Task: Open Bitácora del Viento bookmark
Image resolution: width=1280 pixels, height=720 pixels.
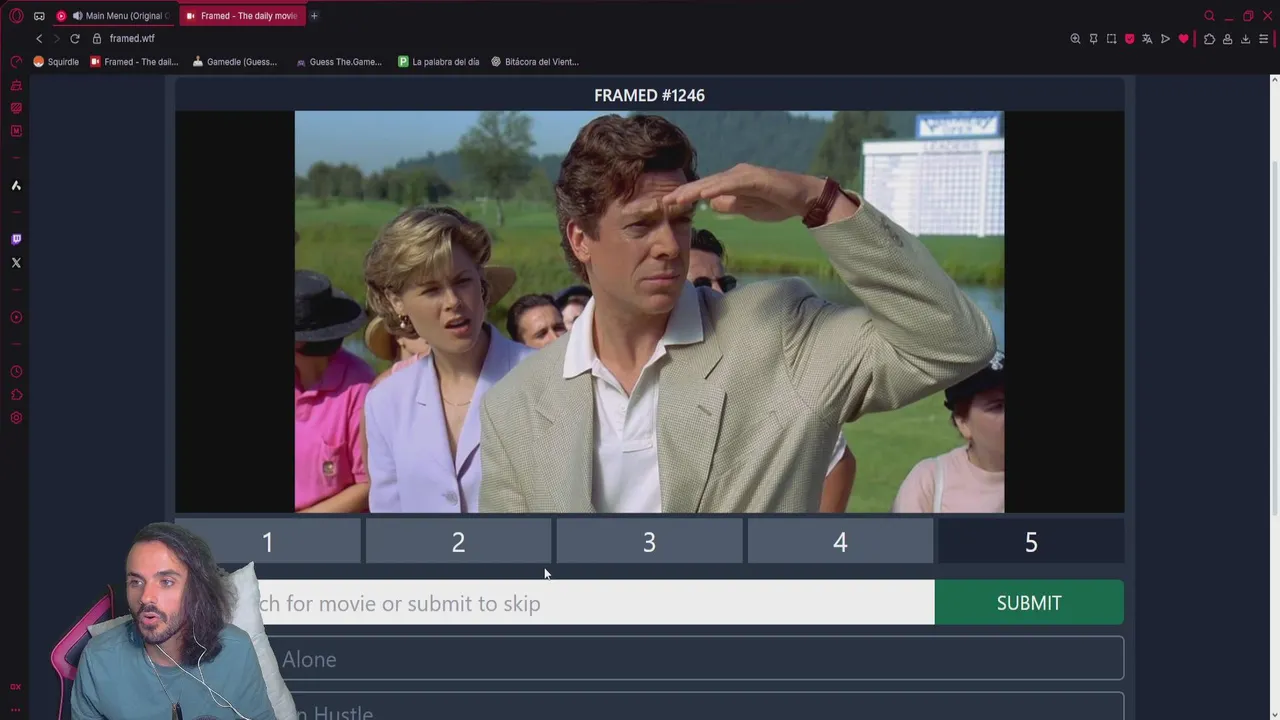Action: pyautogui.click(x=535, y=62)
